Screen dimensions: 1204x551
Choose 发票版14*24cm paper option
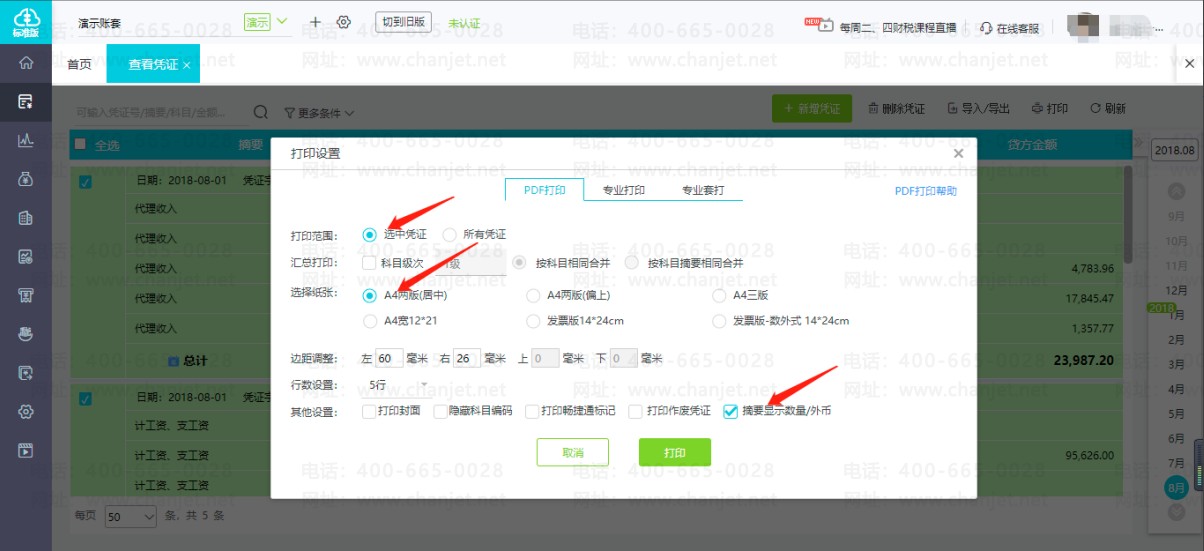click(x=533, y=322)
